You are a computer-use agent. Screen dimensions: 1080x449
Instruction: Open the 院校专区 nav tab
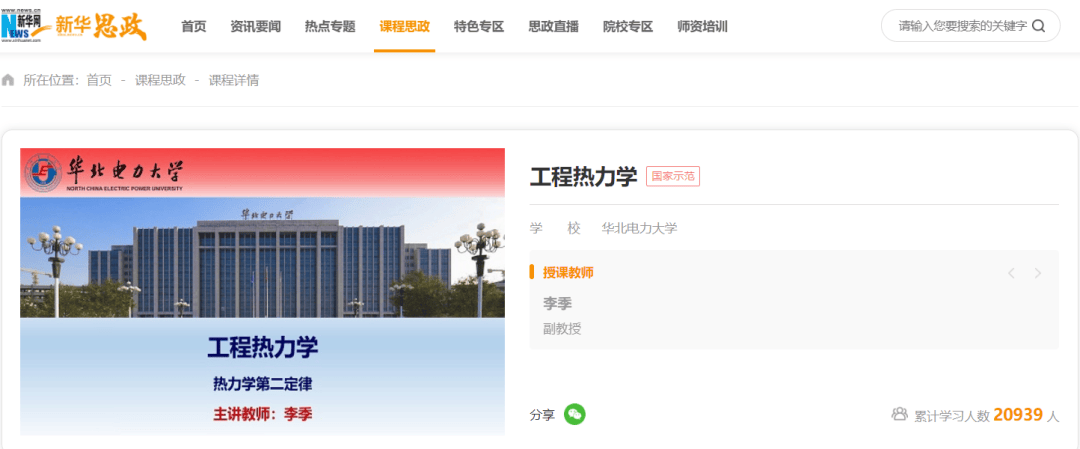(627, 27)
